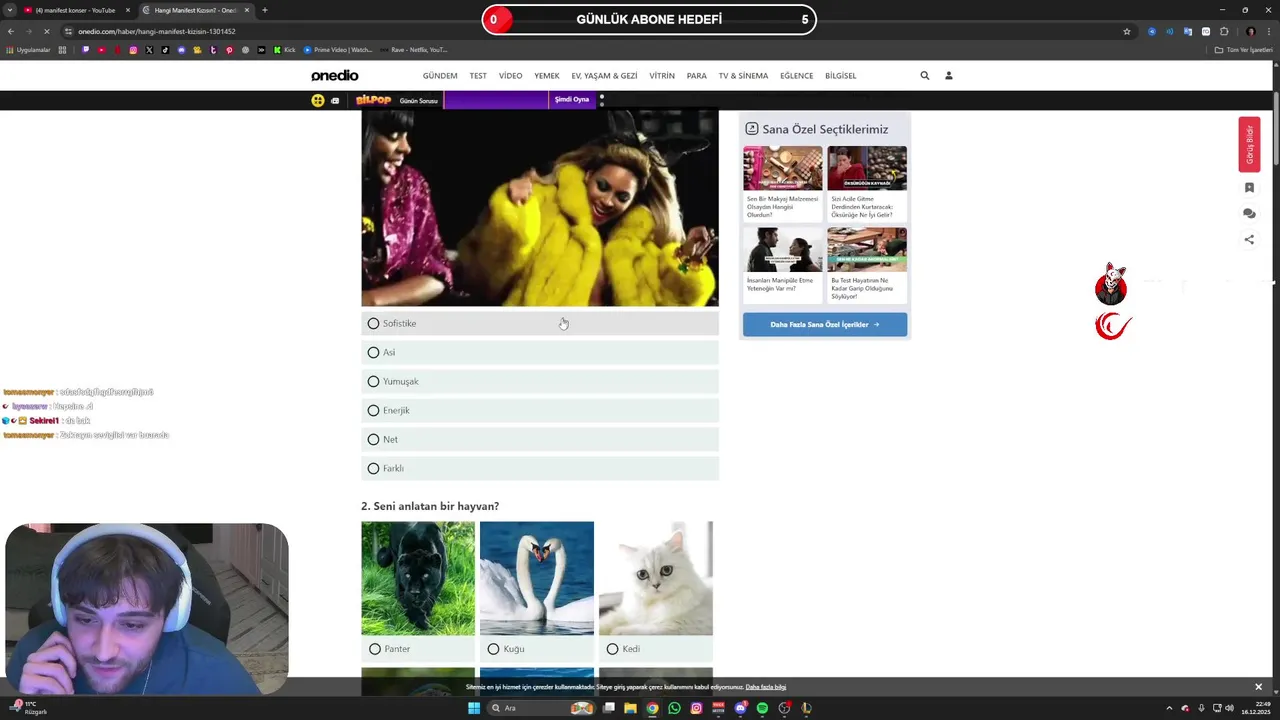Open the comments bubble icon
The height and width of the screenshot is (720, 1280).
(x=1249, y=213)
